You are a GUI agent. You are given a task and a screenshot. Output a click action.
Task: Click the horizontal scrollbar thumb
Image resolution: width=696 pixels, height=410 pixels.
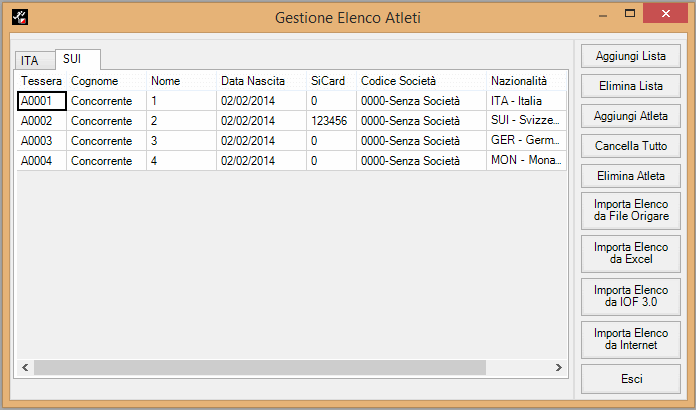(x=260, y=367)
